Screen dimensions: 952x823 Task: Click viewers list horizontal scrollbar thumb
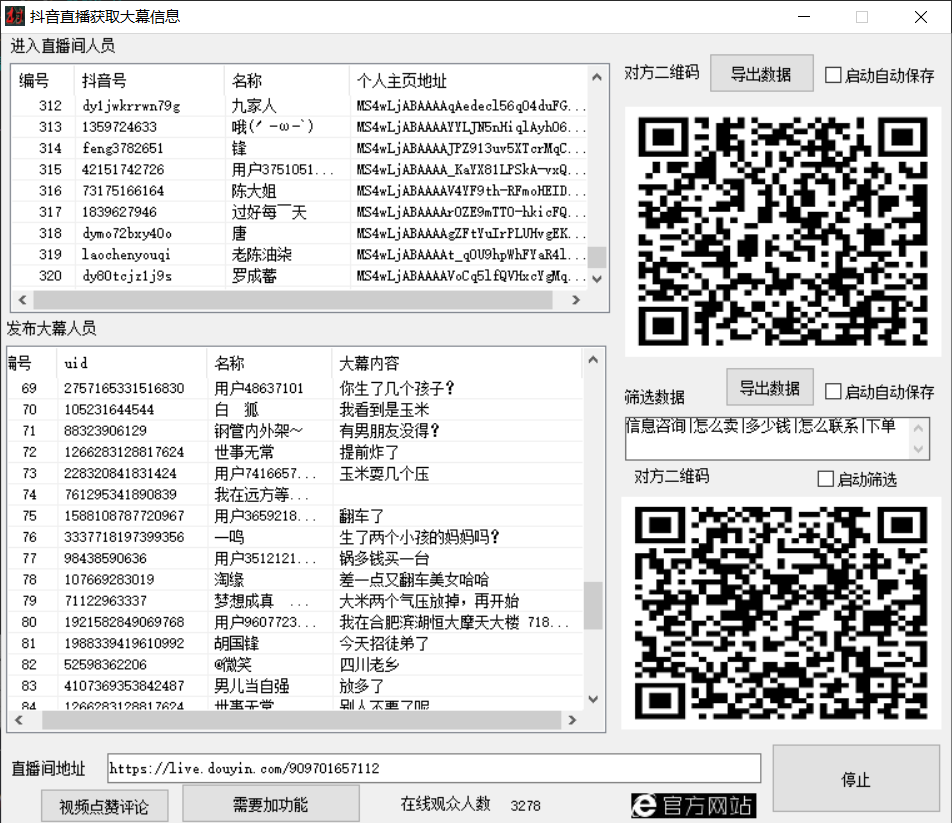[x=293, y=300]
